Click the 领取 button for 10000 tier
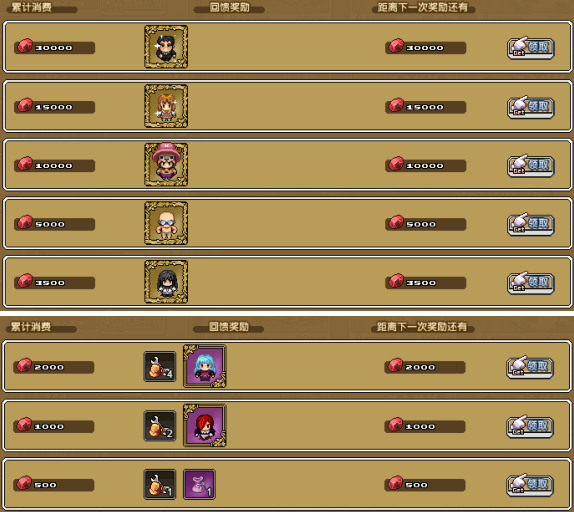Image resolution: width=574 pixels, height=512 pixels. (530, 165)
